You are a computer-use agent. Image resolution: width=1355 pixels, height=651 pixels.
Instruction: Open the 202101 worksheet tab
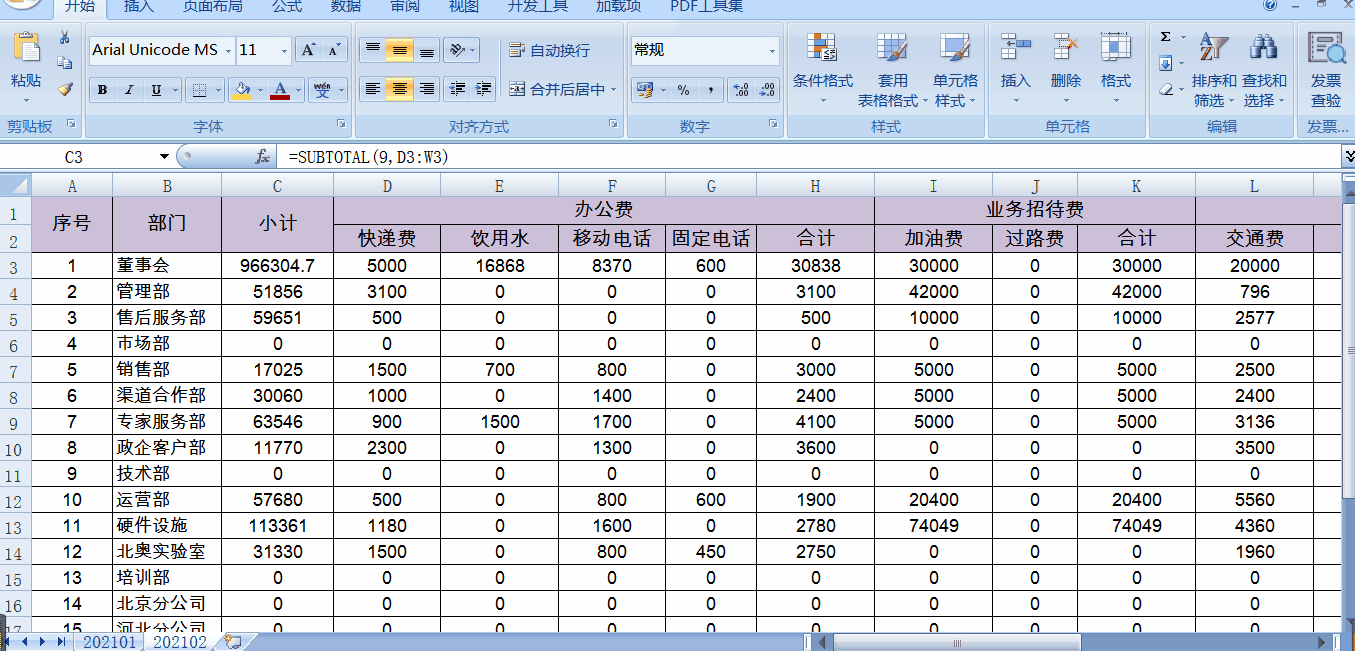pyautogui.click(x=108, y=642)
